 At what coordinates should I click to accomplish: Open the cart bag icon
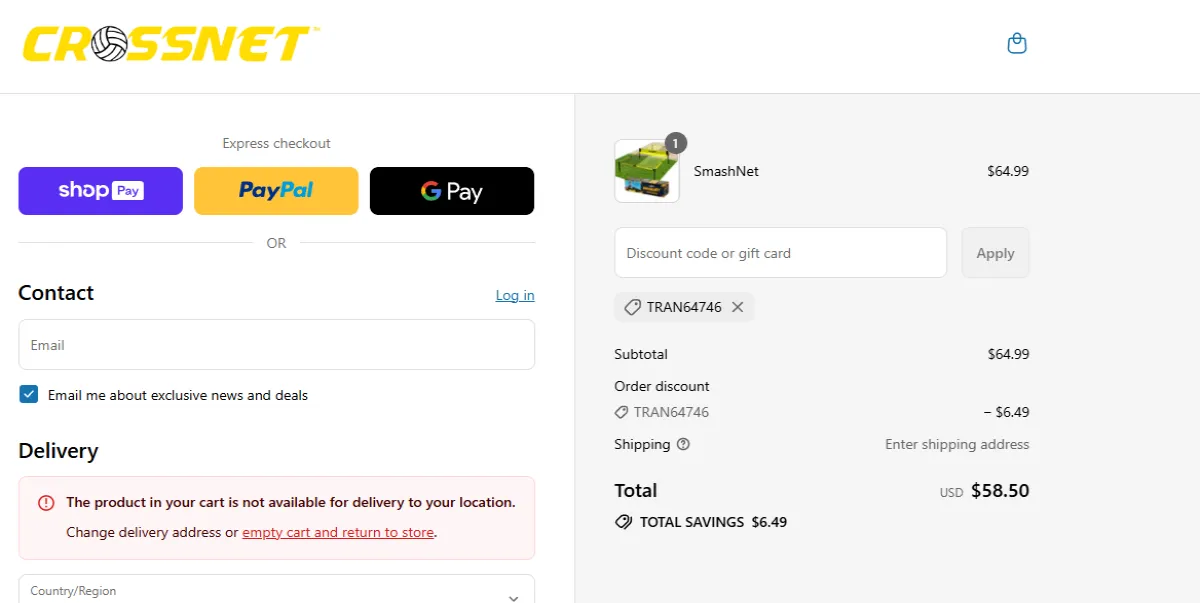[1016, 43]
